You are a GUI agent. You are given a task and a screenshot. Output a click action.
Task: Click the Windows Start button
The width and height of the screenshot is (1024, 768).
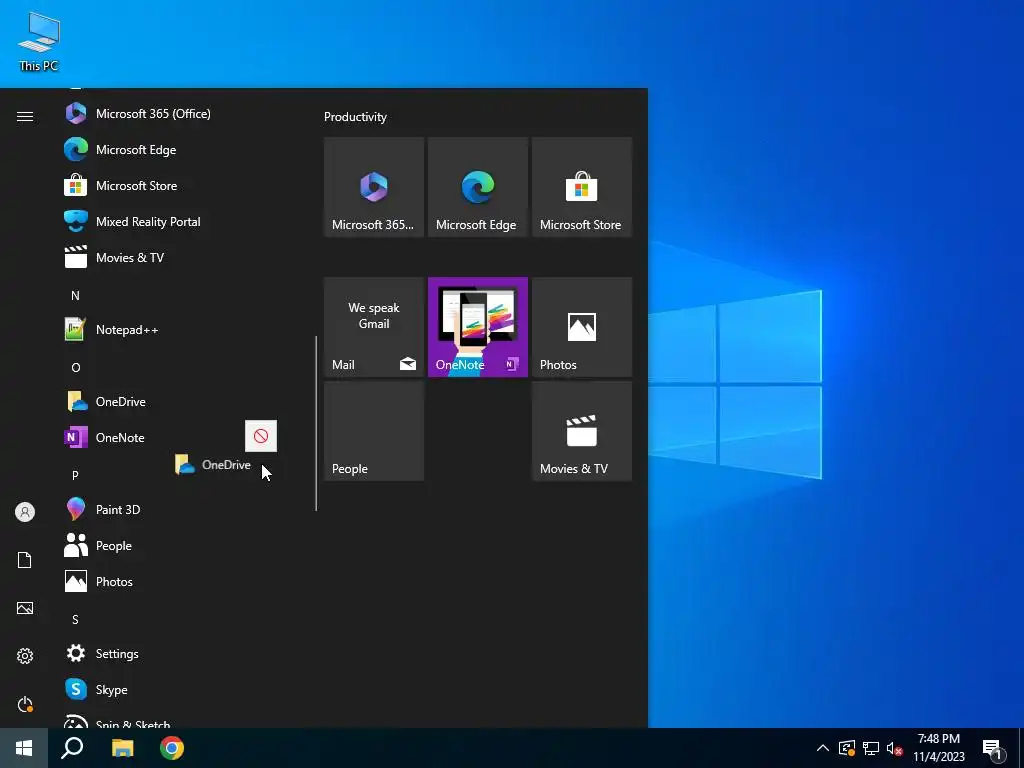tap(24, 748)
